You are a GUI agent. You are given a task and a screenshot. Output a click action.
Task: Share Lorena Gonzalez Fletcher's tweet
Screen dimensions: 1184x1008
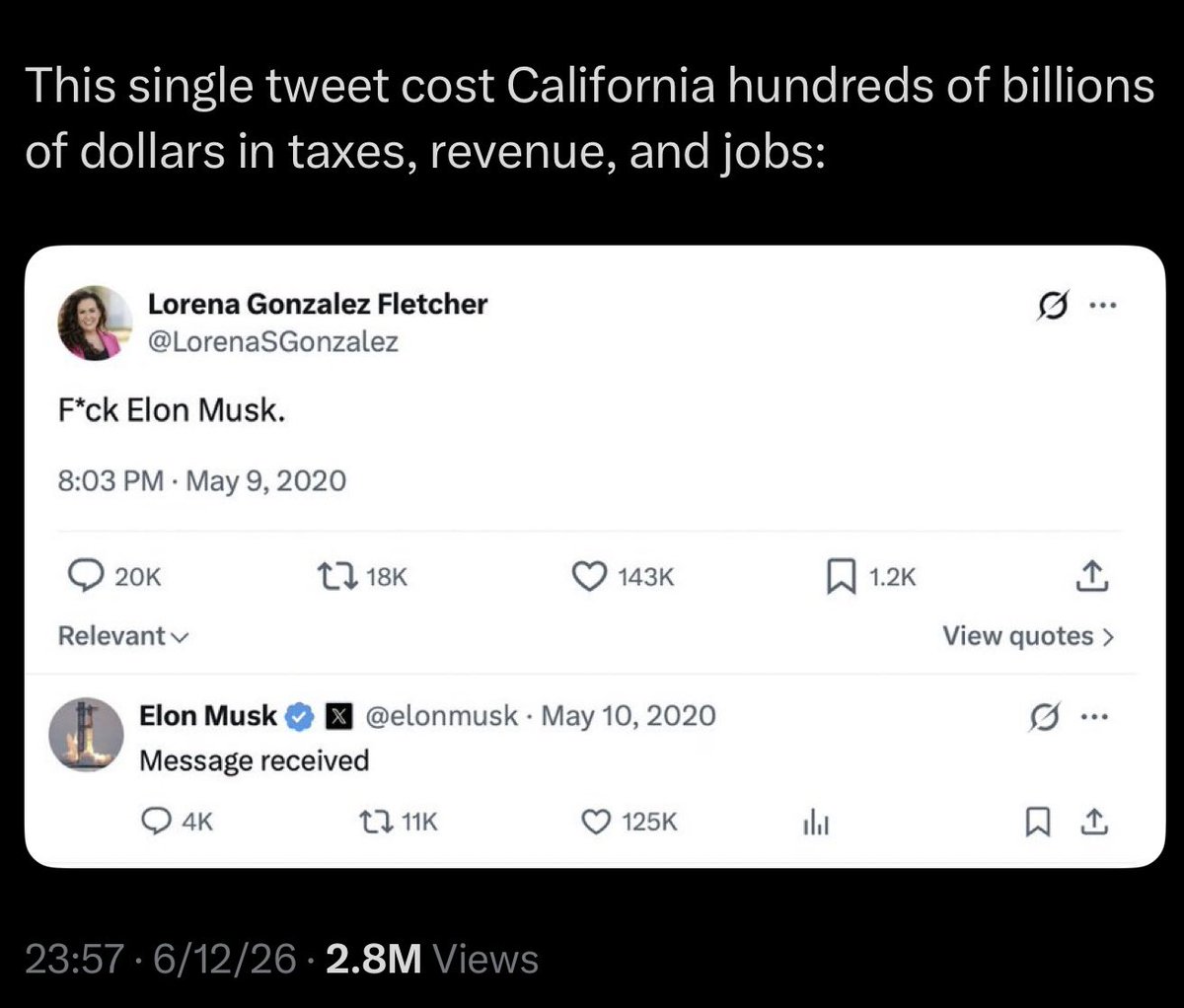[x=1092, y=576]
